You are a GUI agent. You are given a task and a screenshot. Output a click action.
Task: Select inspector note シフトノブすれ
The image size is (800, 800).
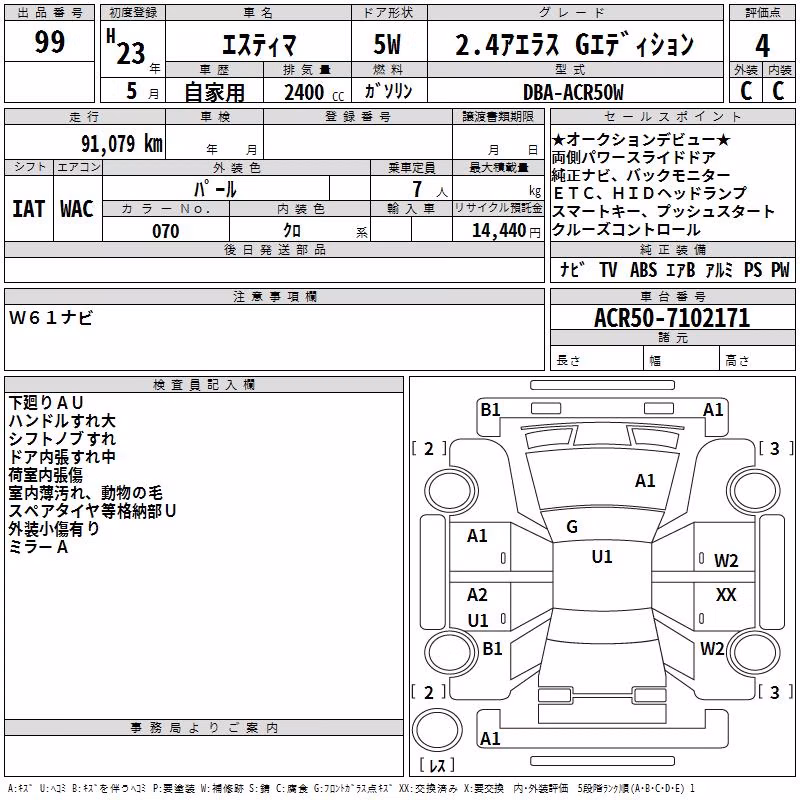[62, 438]
